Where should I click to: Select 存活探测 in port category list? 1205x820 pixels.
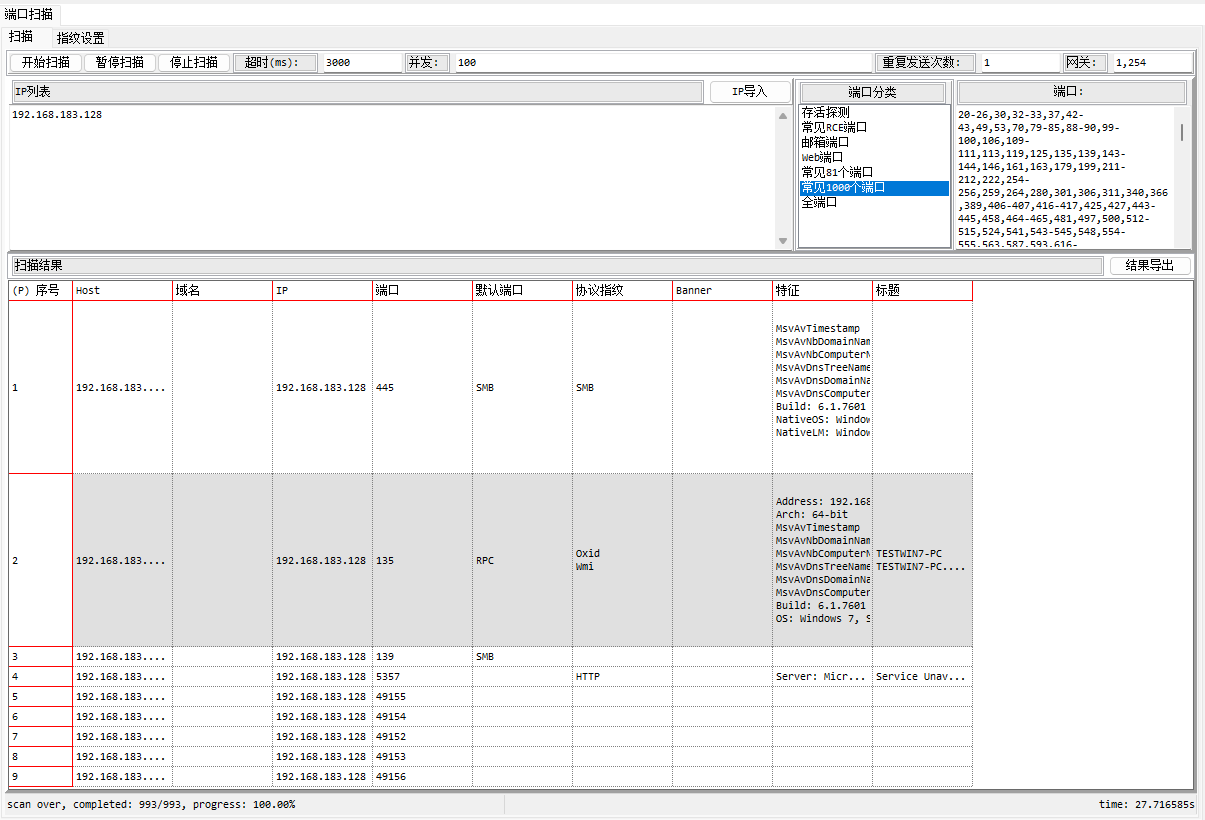826,113
